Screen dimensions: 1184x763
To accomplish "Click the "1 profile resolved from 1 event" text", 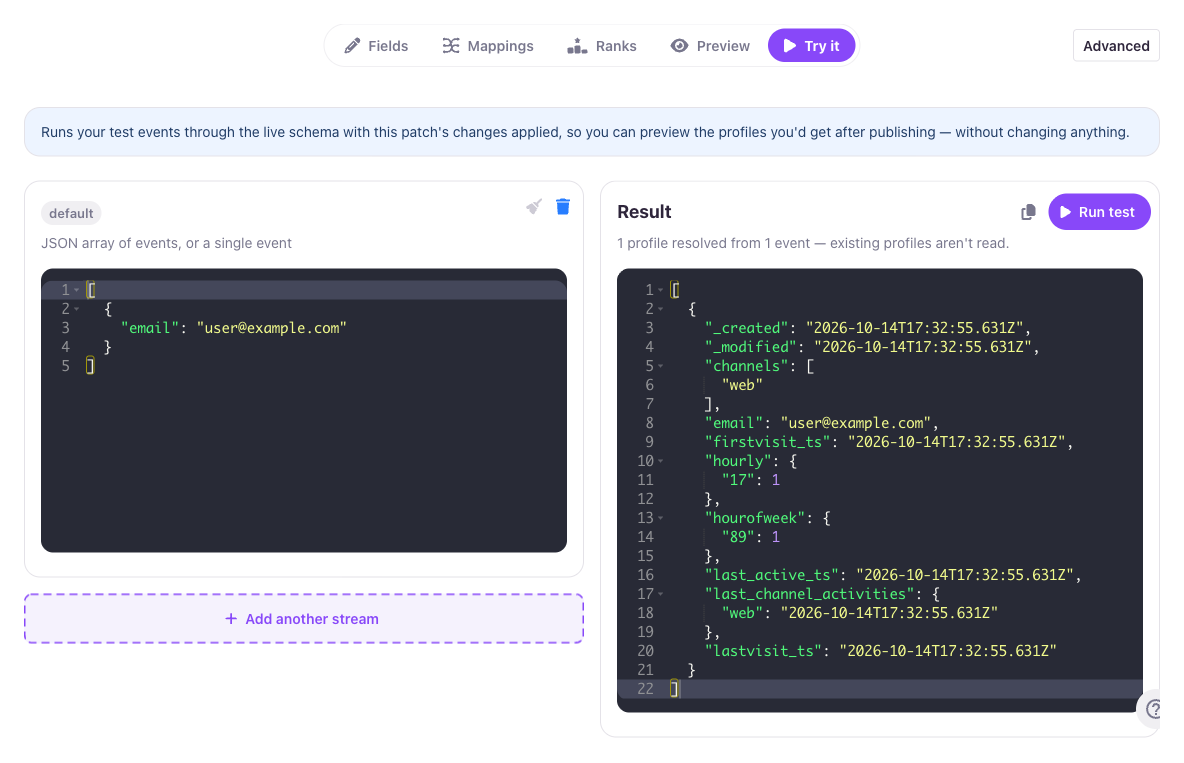I will click(713, 243).
